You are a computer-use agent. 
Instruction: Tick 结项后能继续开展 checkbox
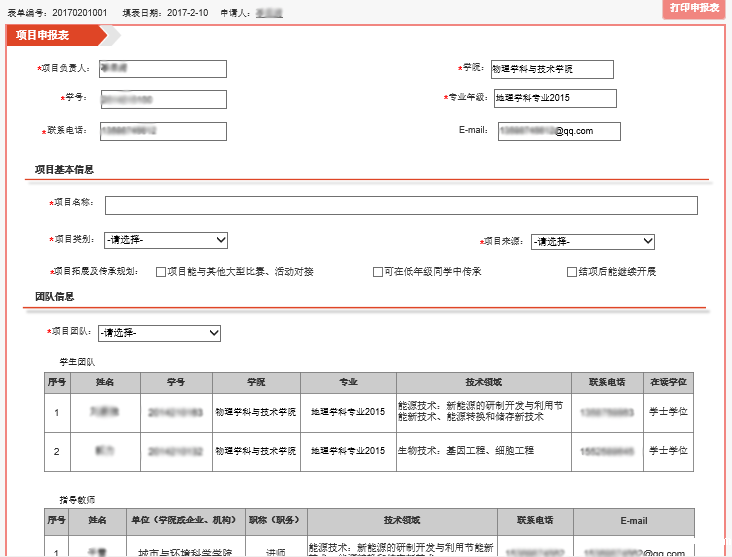[572, 272]
